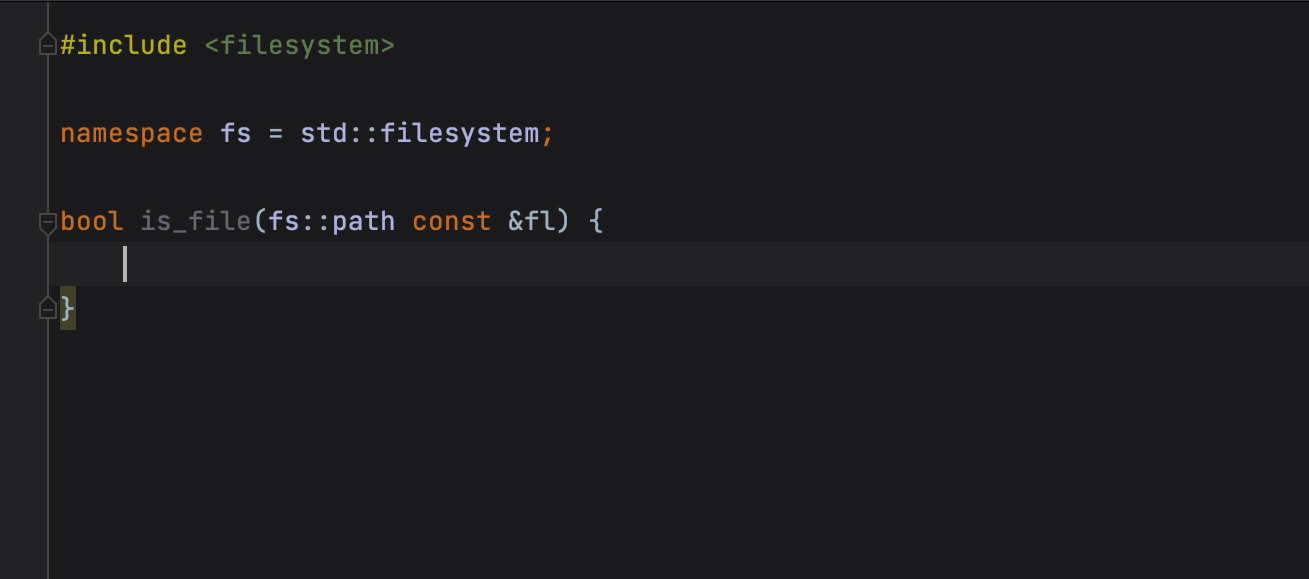The height and width of the screenshot is (579, 1309).
Task: Click the bool return type keyword
Action: [x=92, y=221]
